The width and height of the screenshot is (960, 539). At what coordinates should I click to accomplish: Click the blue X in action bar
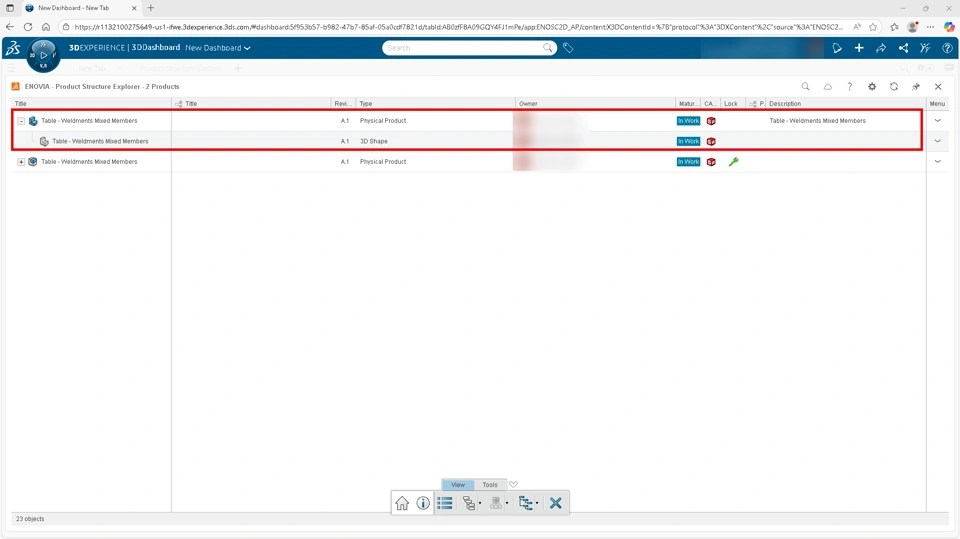555,503
